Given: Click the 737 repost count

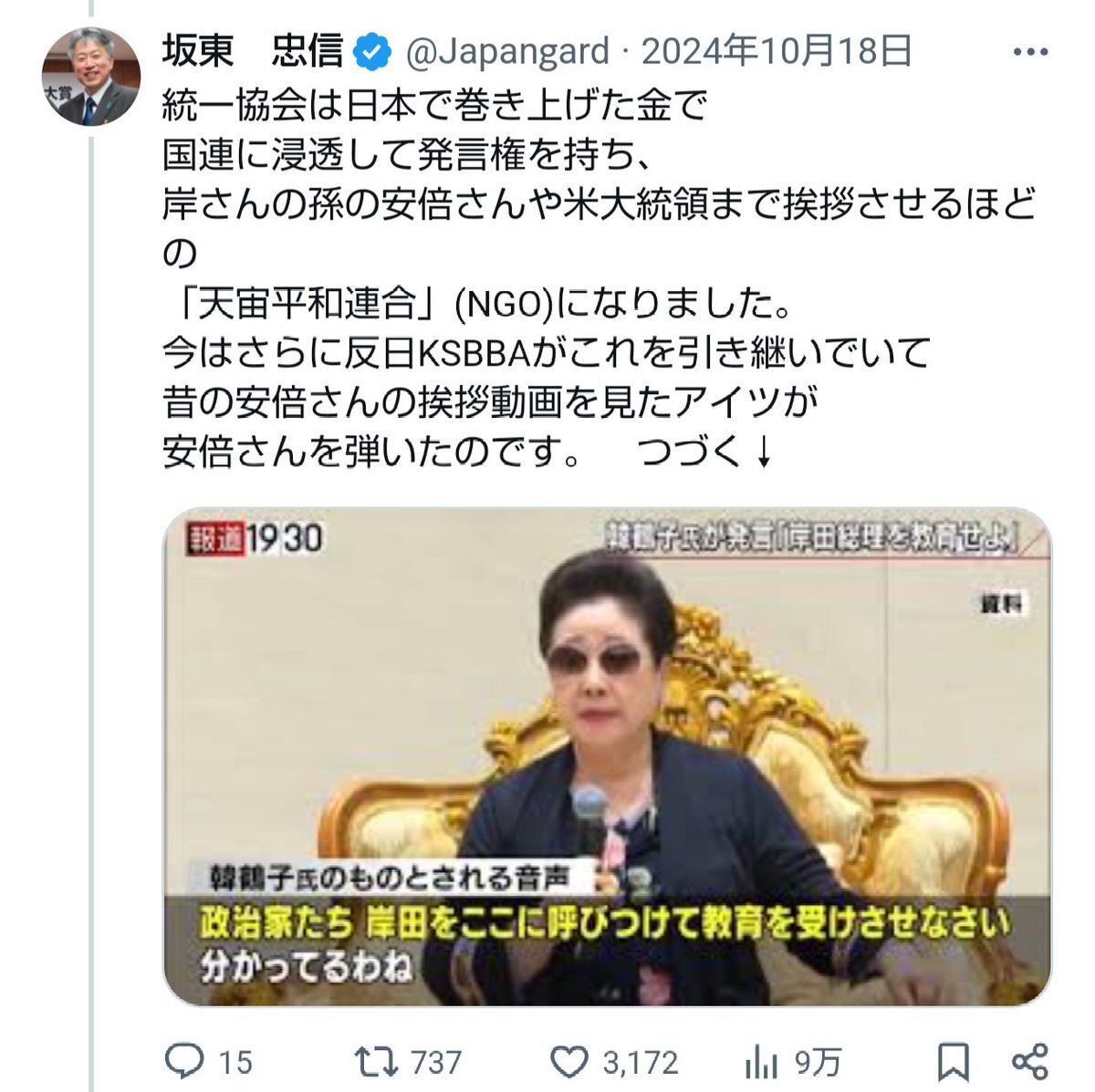Looking at the screenshot, I should (435, 1062).
